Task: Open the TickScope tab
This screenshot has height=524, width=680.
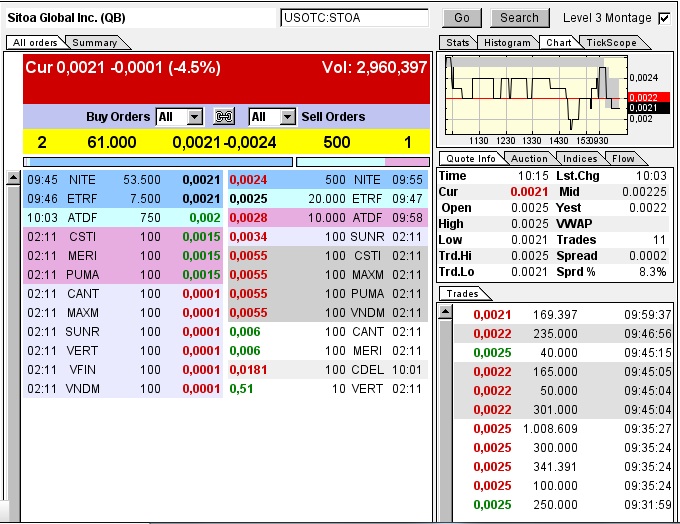Action: click(x=611, y=43)
